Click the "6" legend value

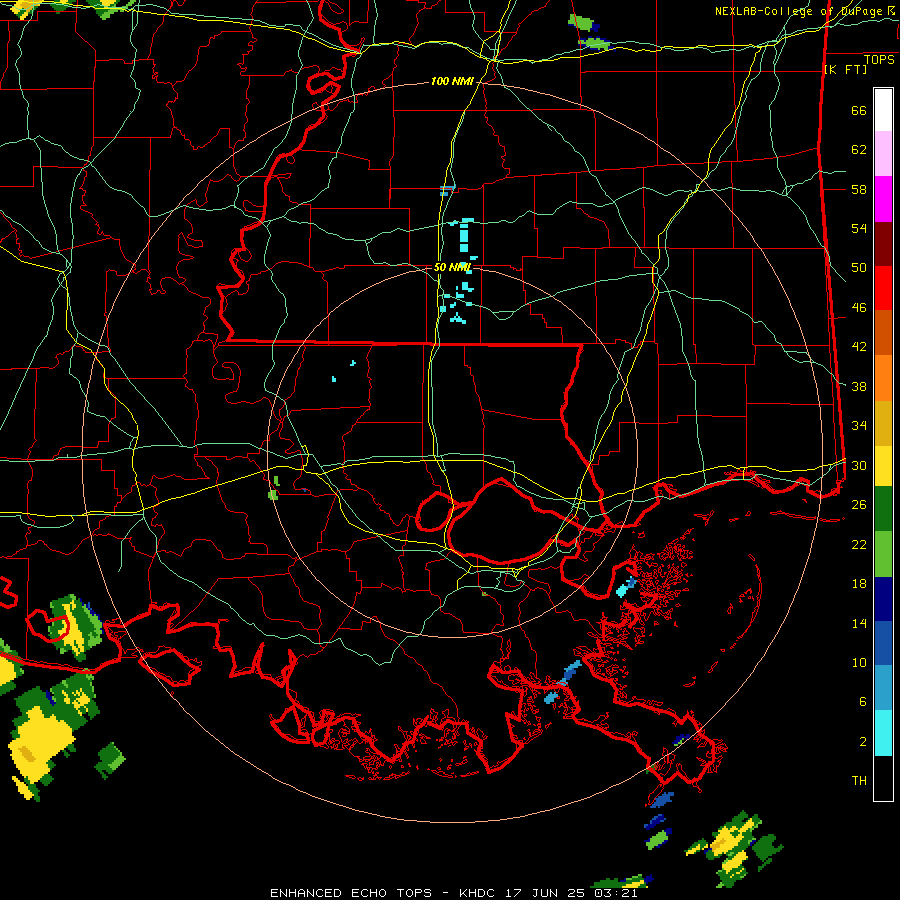(863, 702)
